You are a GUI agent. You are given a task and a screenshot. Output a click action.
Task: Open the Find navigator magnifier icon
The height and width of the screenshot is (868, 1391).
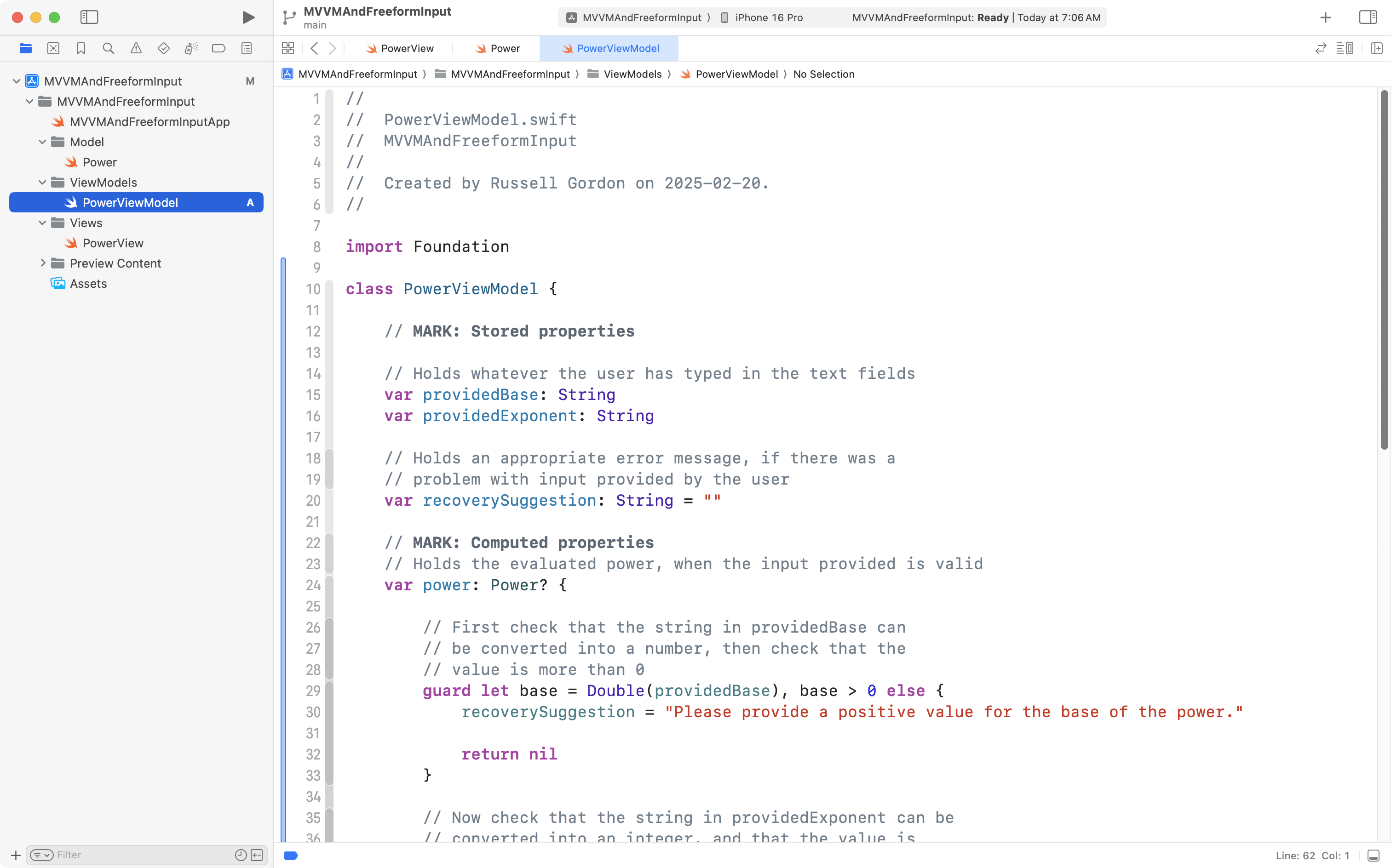point(108,48)
